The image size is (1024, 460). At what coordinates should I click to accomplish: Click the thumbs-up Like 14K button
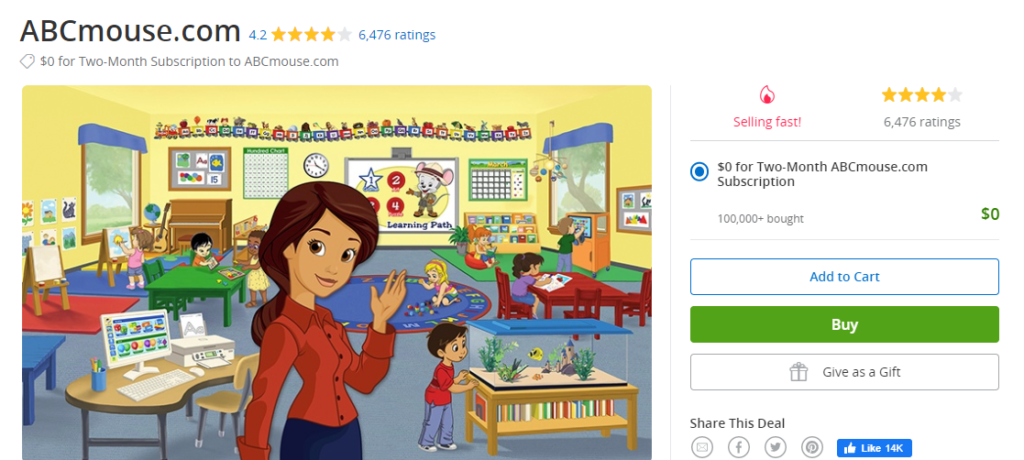click(874, 448)
